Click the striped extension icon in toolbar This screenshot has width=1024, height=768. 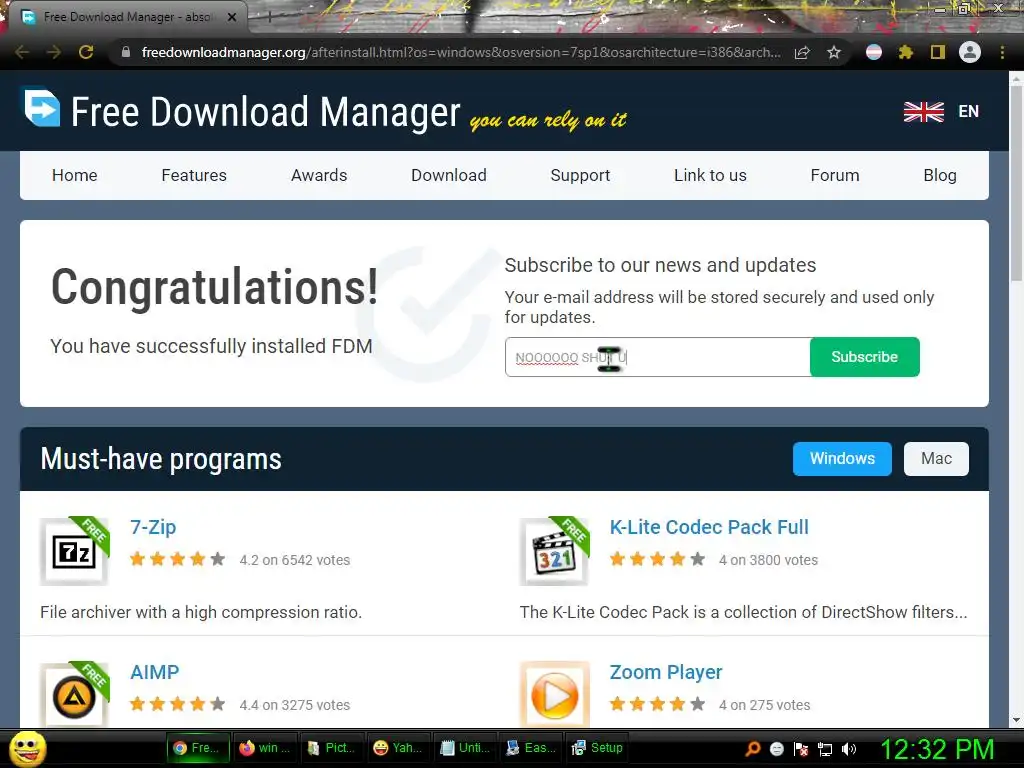tap(874, 52)
